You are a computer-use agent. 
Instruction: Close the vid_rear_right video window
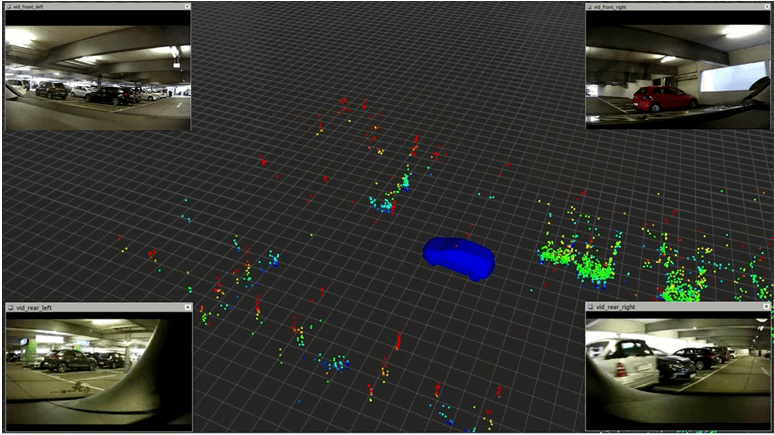(768, 307)
